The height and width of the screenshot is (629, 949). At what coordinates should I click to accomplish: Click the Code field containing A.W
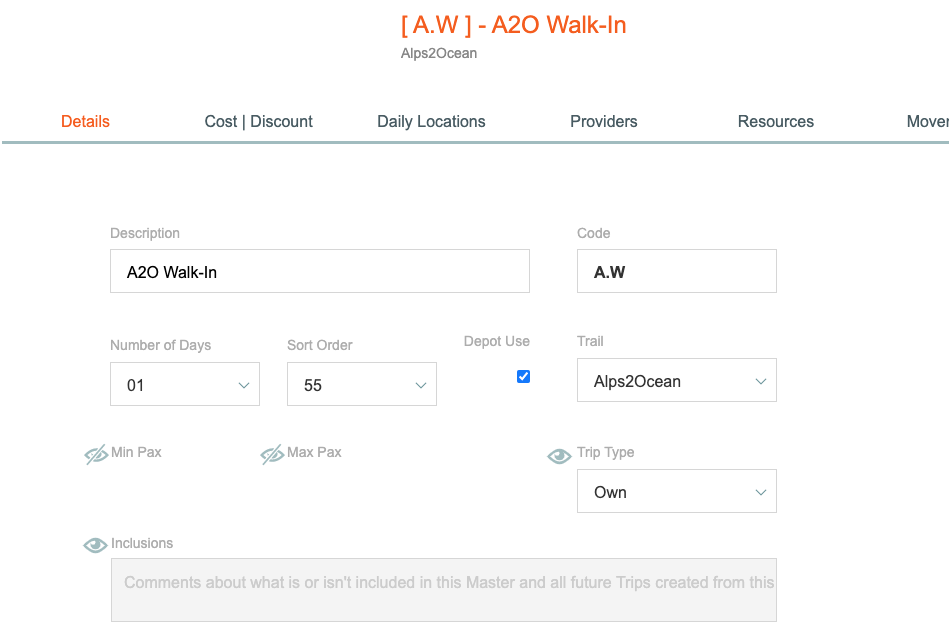coord(677,271)
